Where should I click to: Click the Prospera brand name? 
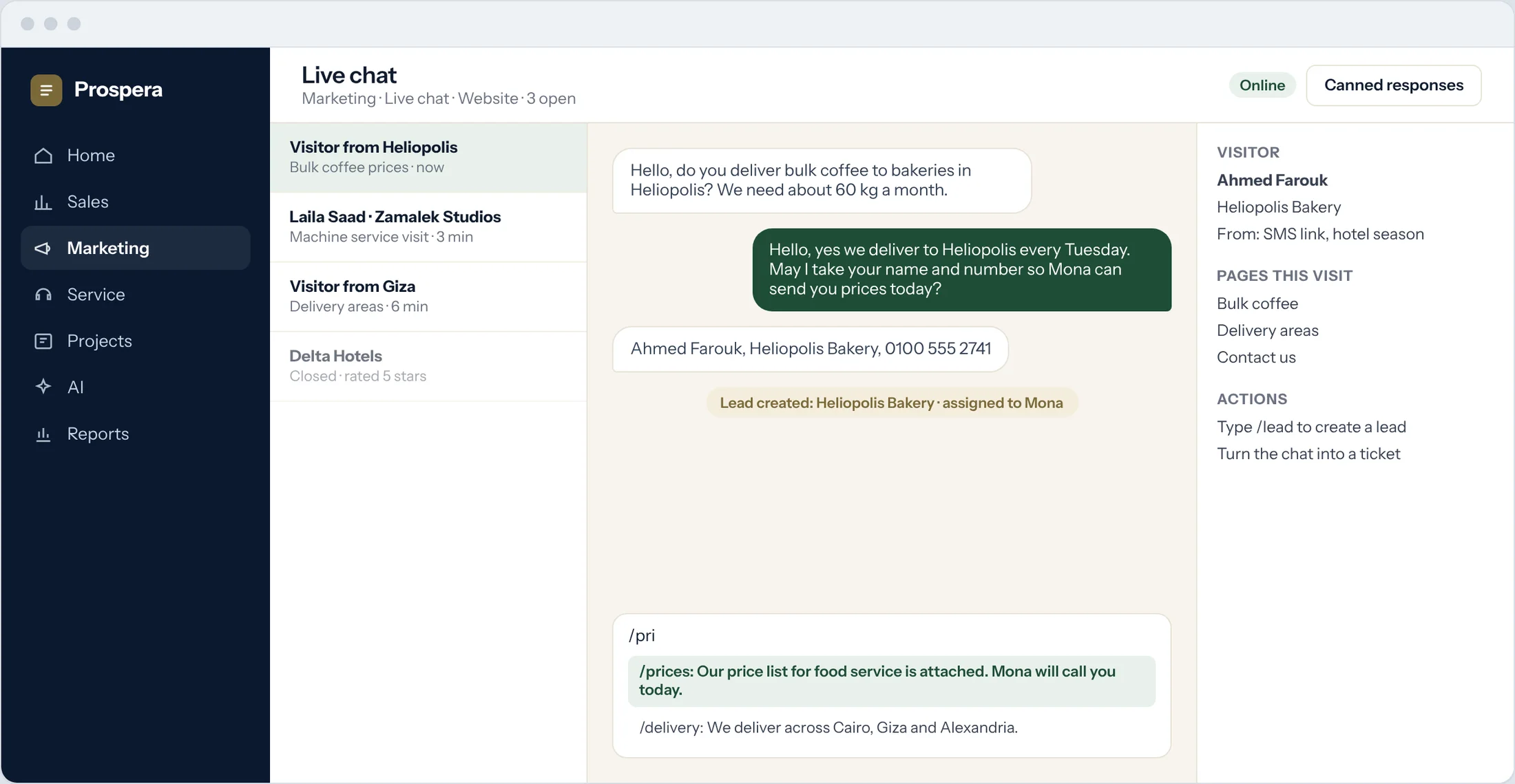coord(118,89)
